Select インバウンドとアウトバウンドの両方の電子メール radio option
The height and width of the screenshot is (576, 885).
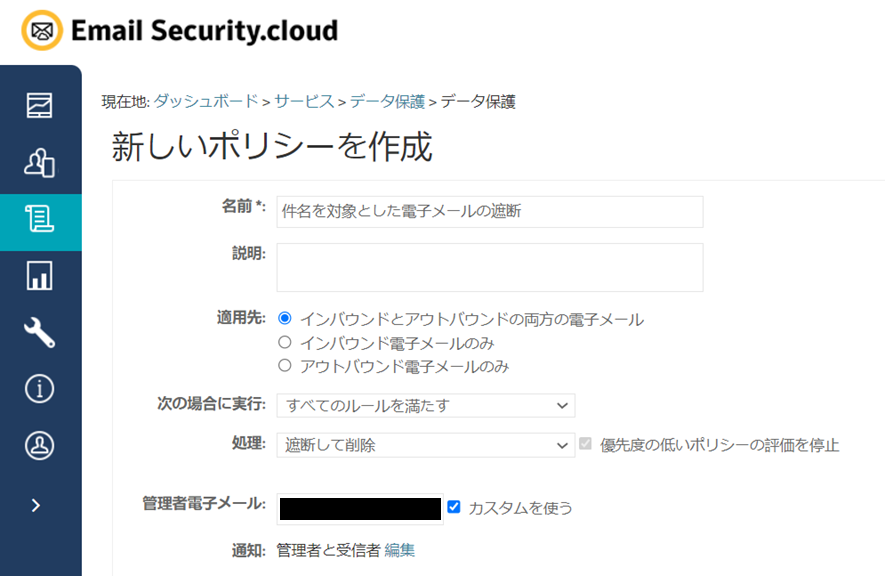[285, 319]
